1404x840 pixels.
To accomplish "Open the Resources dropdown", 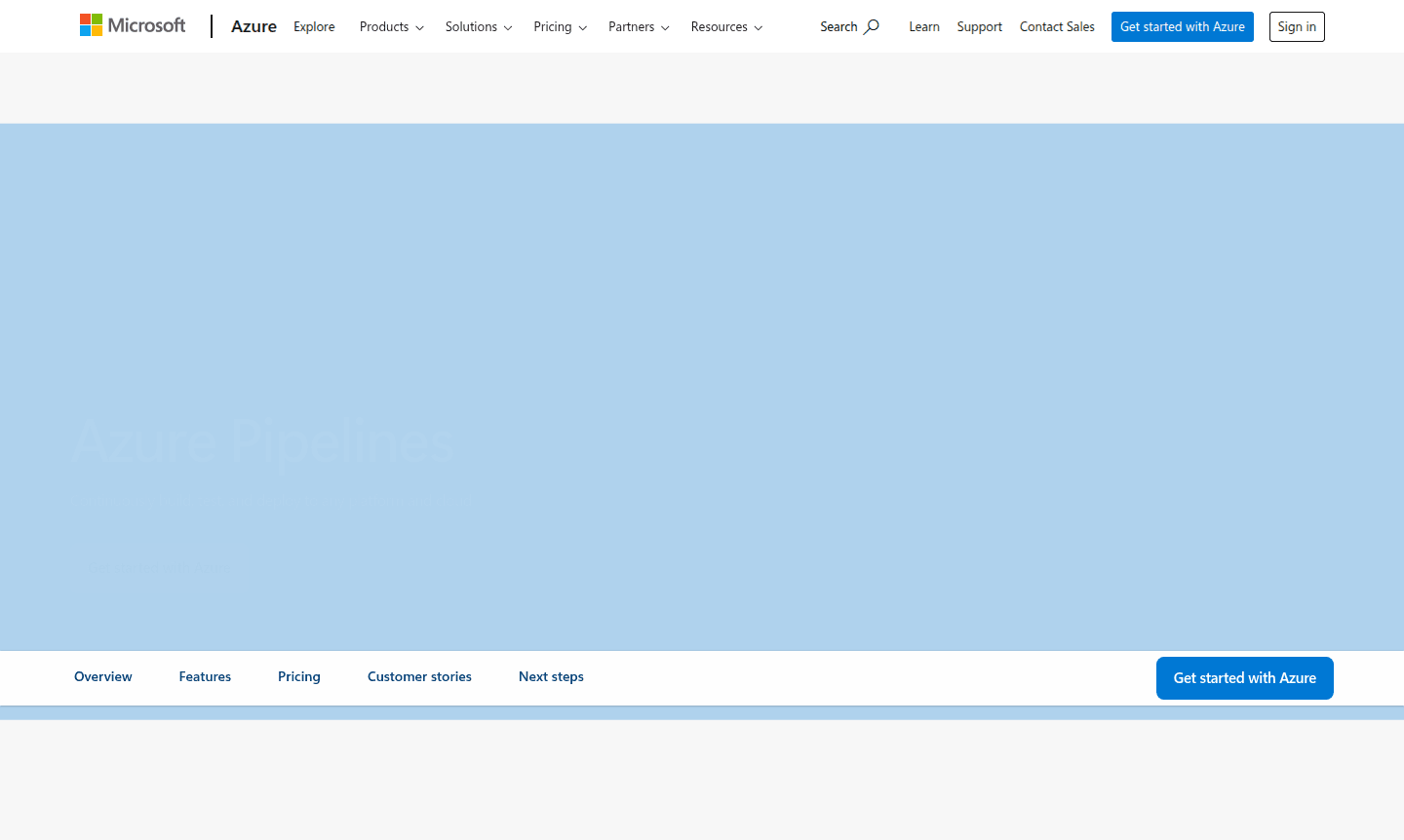I will point(725,27).
